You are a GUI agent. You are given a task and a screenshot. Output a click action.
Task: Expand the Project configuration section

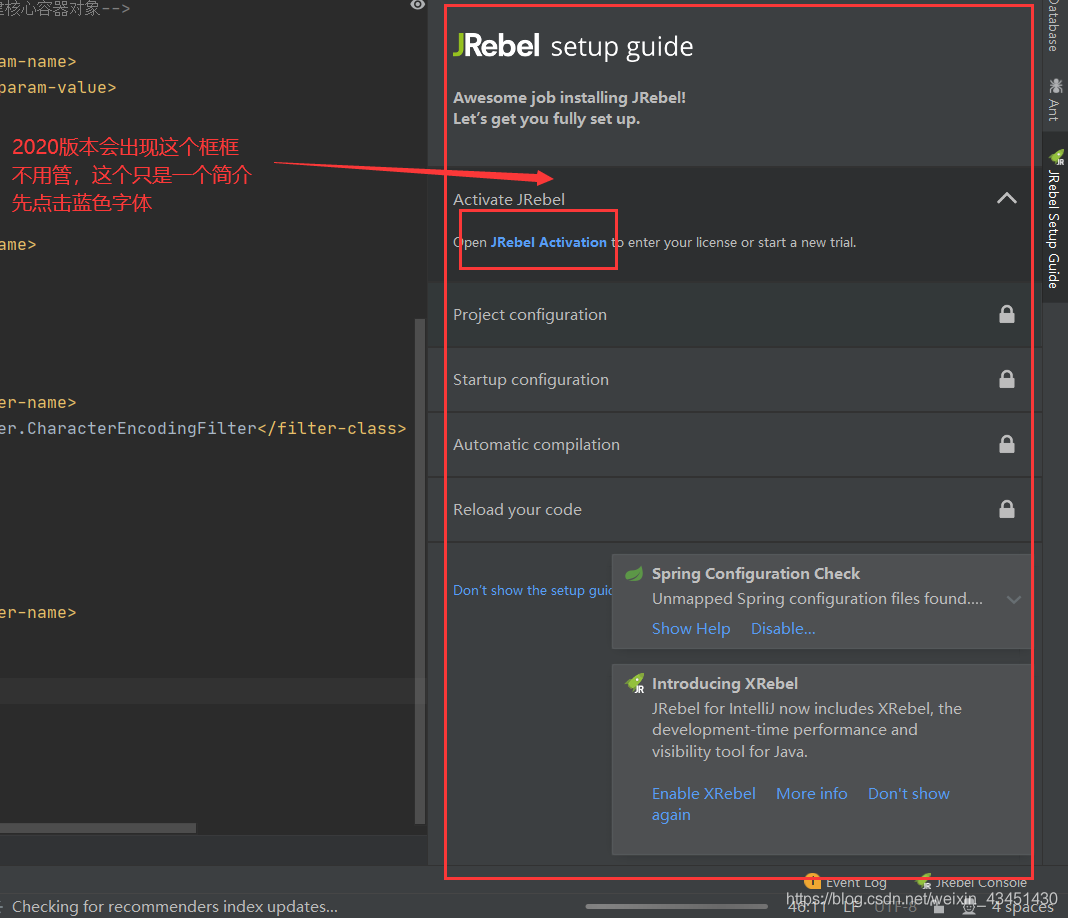click(x=530, y=314)
